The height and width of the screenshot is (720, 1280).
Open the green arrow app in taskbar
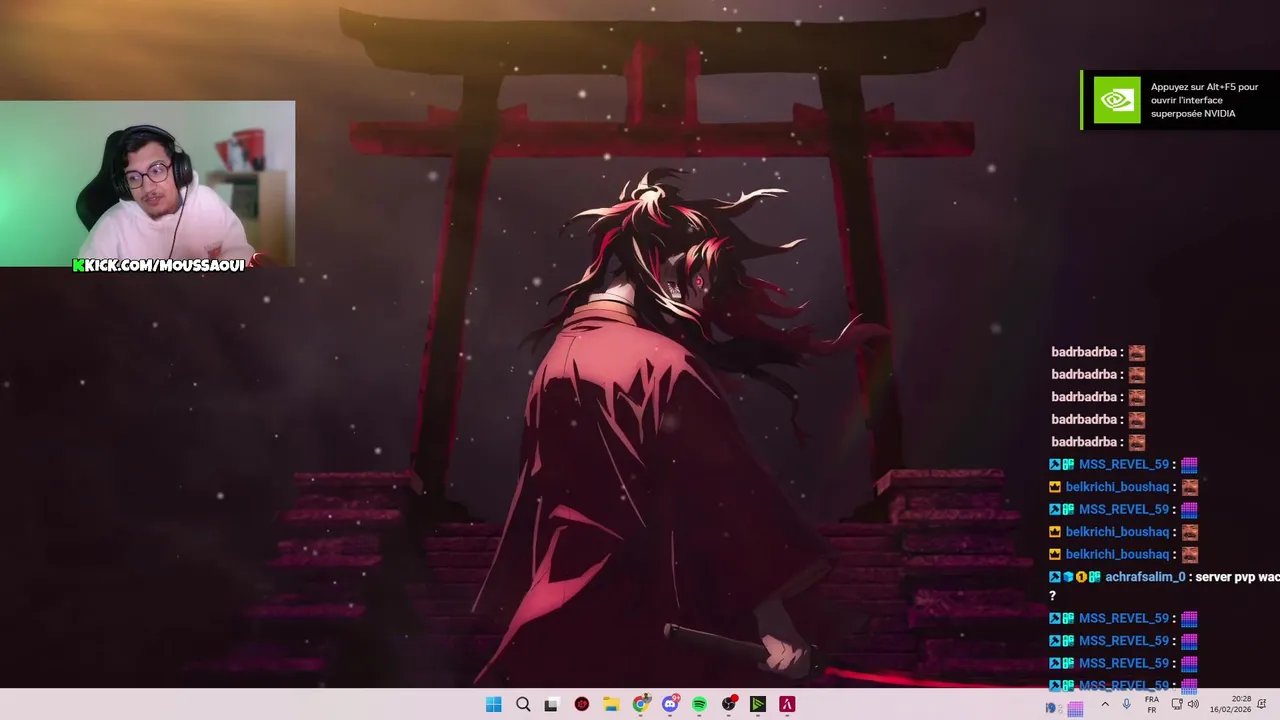click(x=758, y=705)
